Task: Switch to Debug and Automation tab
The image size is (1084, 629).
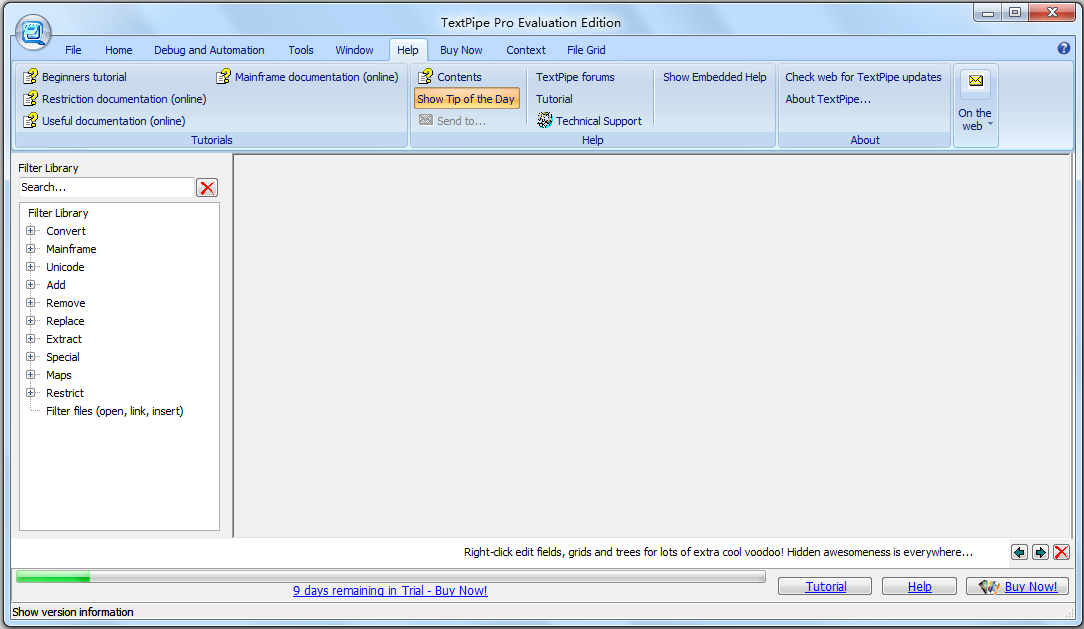Action: point(209,50)
